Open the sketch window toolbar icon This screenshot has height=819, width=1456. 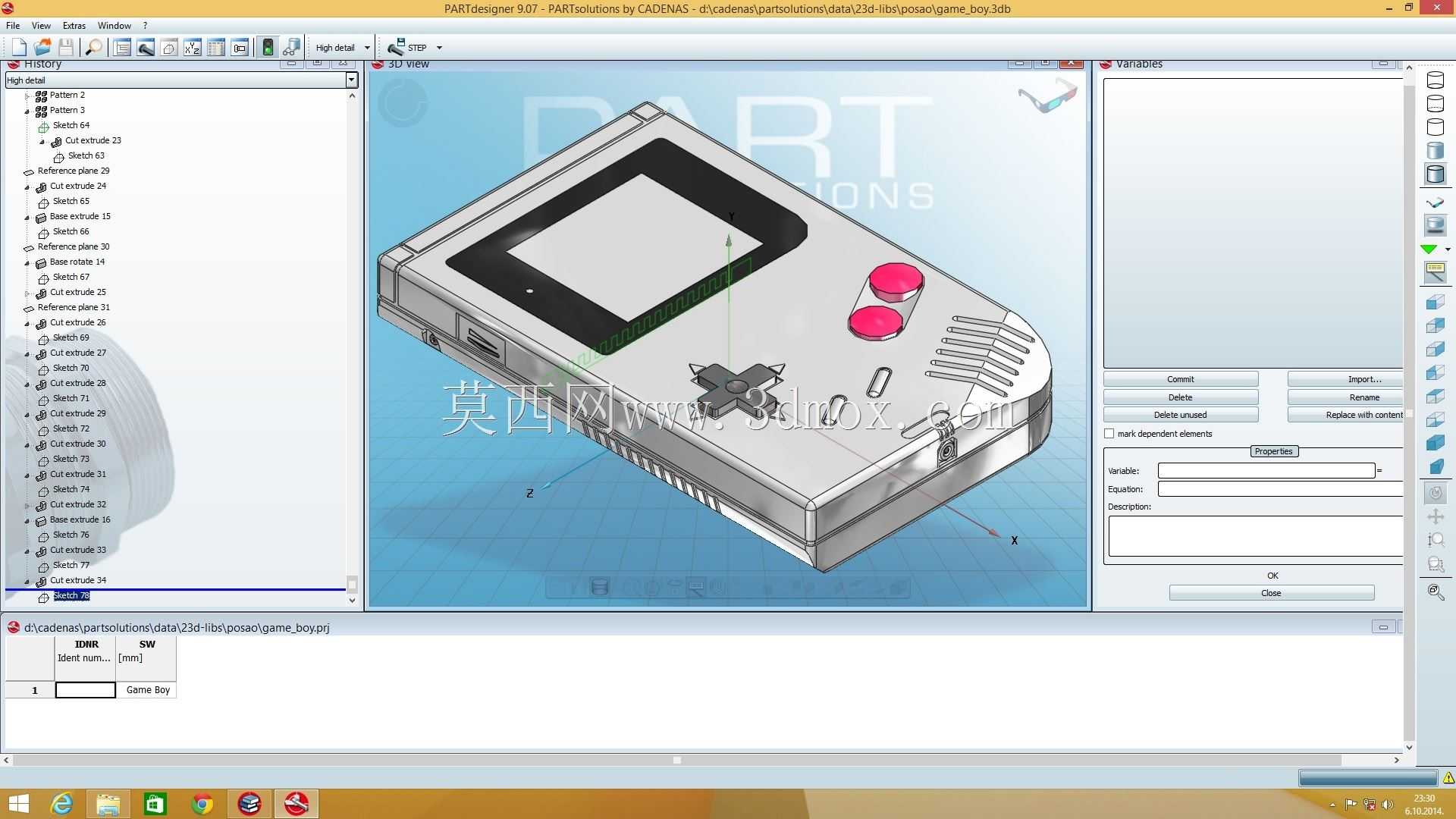(169, 48)
